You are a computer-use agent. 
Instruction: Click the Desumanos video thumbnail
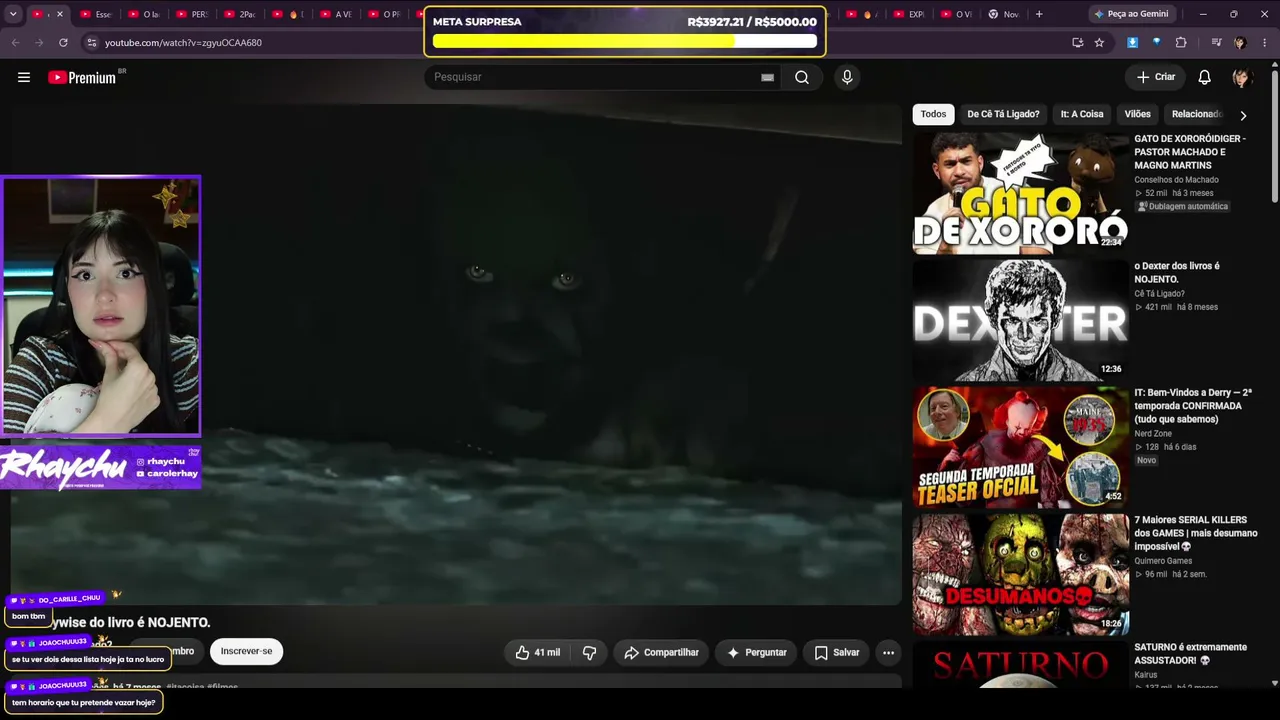click(x=1020, y=574)
